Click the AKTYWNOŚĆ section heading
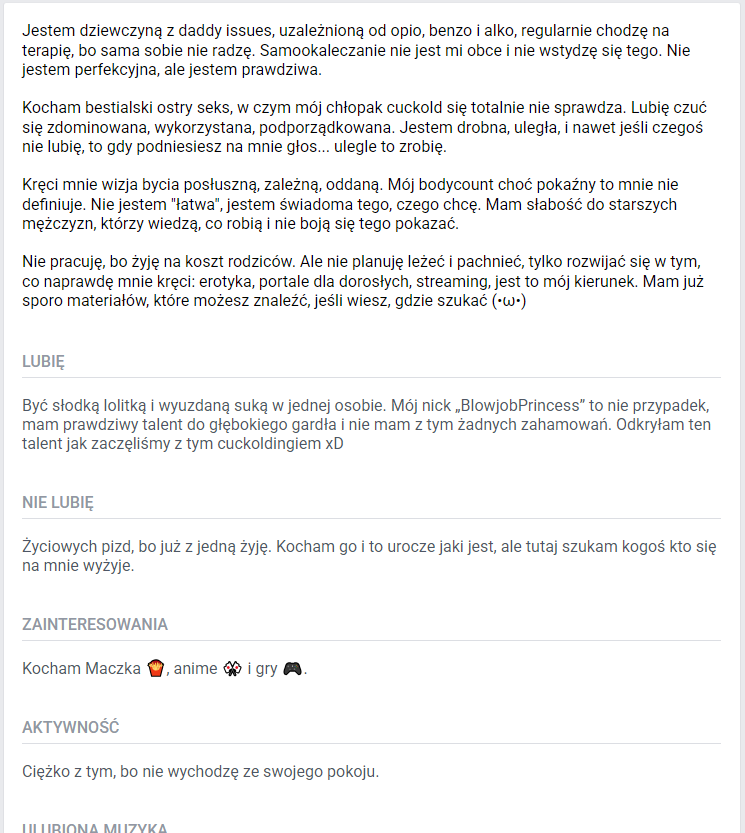745x833 pixels. pos(70,727)
